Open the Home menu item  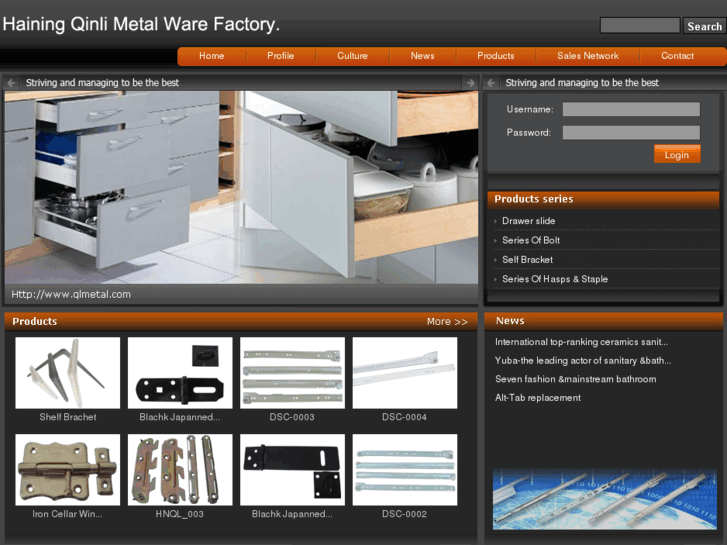[x=211, y=56]
